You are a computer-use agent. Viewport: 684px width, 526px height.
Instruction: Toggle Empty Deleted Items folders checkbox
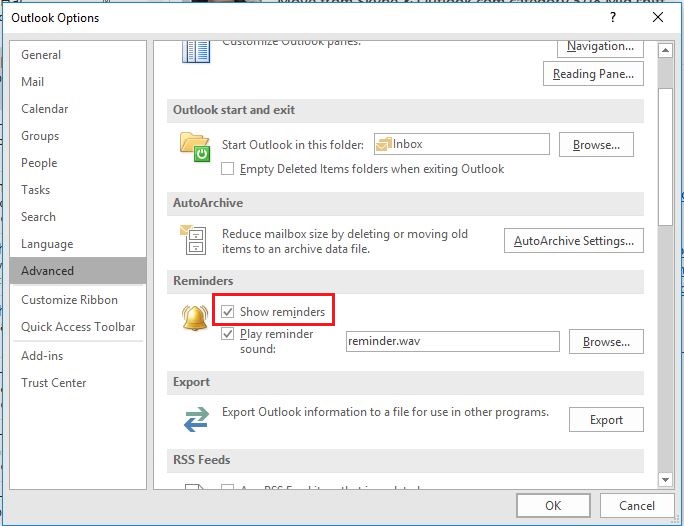coord(227,169)
